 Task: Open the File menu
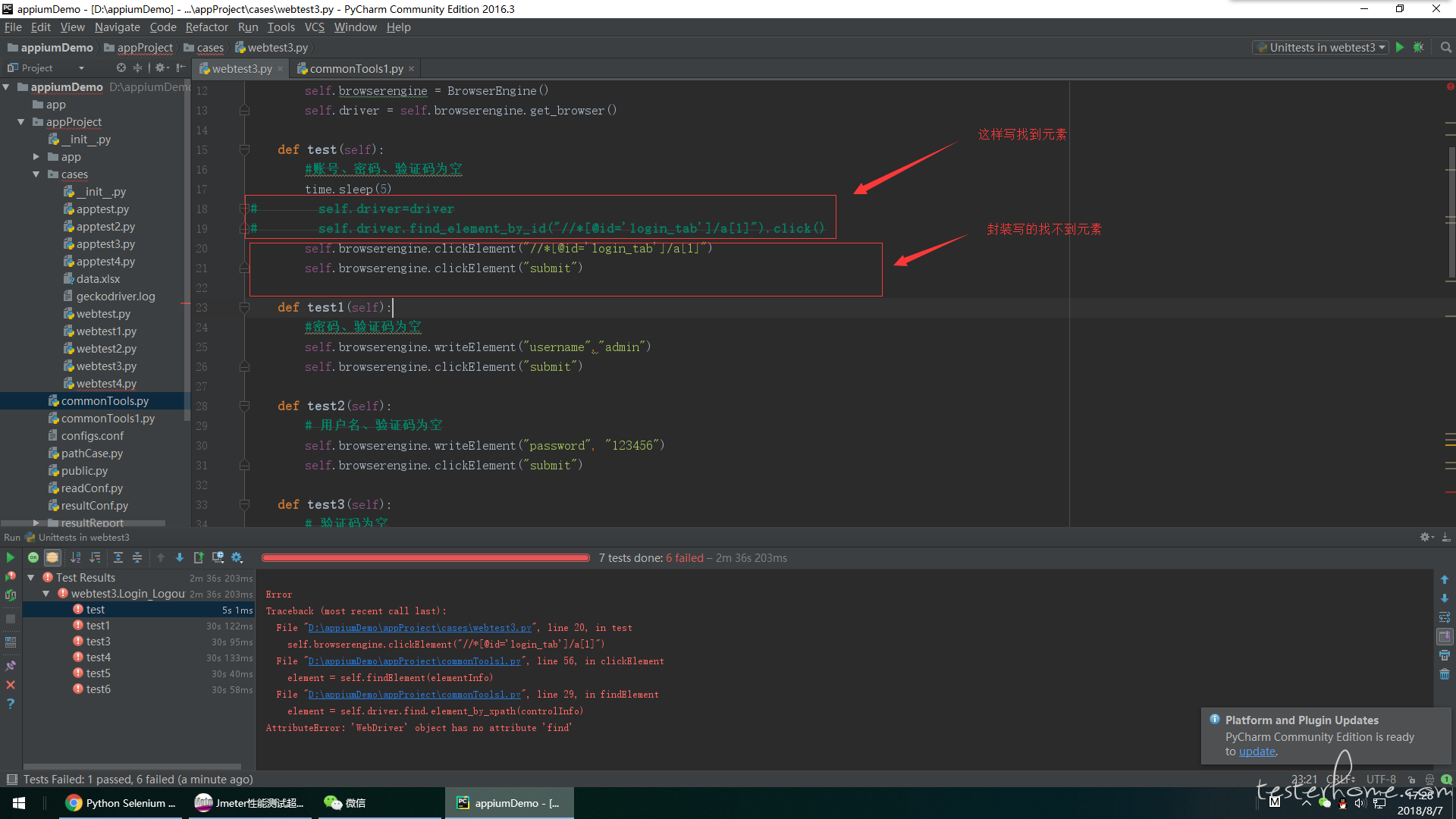[13, 27]
